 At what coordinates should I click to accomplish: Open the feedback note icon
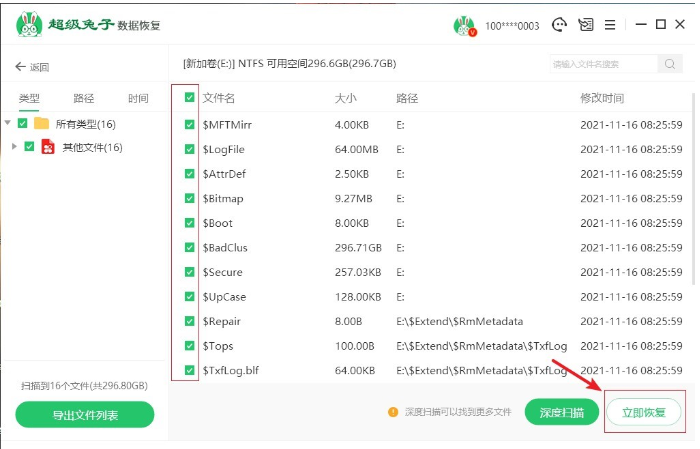(x=585, y=24)
